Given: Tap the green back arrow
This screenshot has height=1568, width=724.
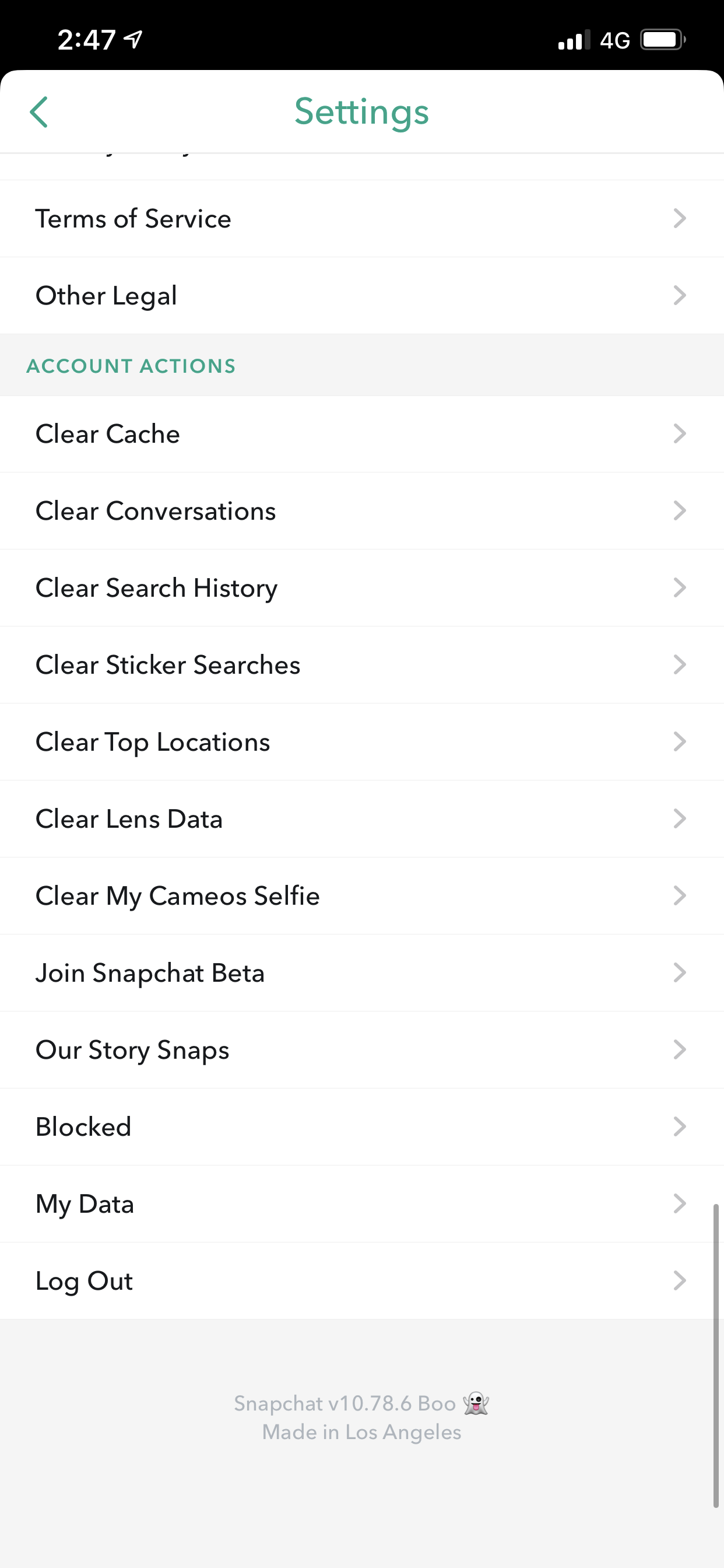Looking at the screenshot, I should tap(39, 112).
